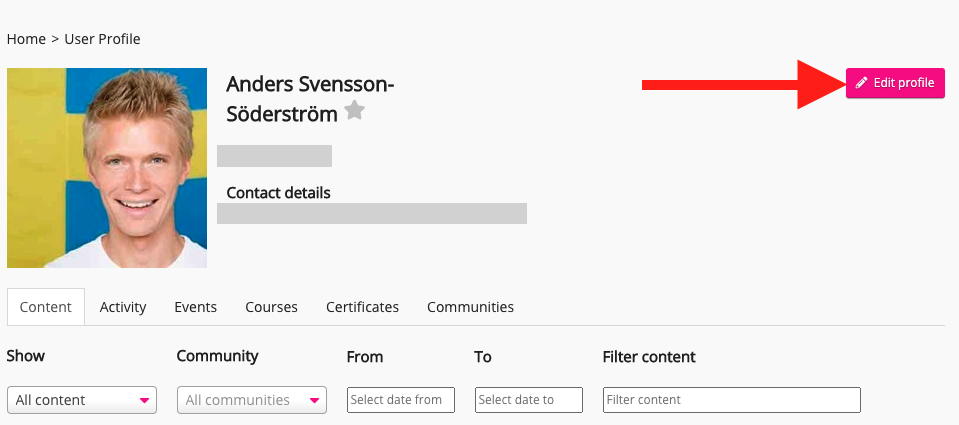Click the Select date from field
This screenshot has height=425, width=959.
coord(400,400)
